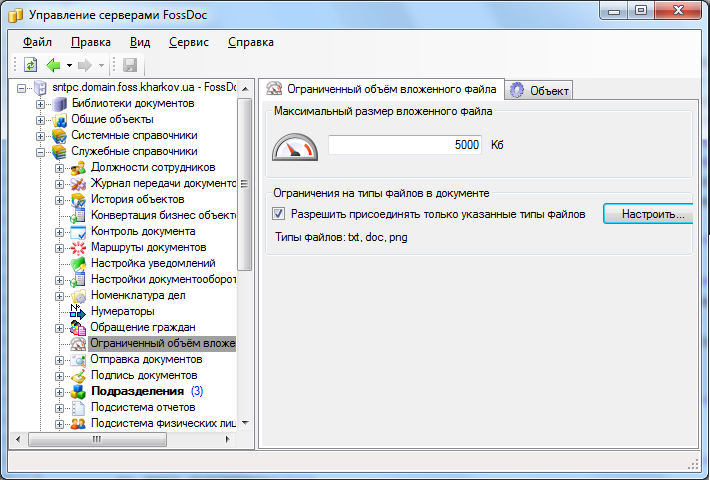Select Нумераторы tree item label
Image resolution: width=710 pixels, height=480 pixels.
pyautogui.click(x=123, y=312)
